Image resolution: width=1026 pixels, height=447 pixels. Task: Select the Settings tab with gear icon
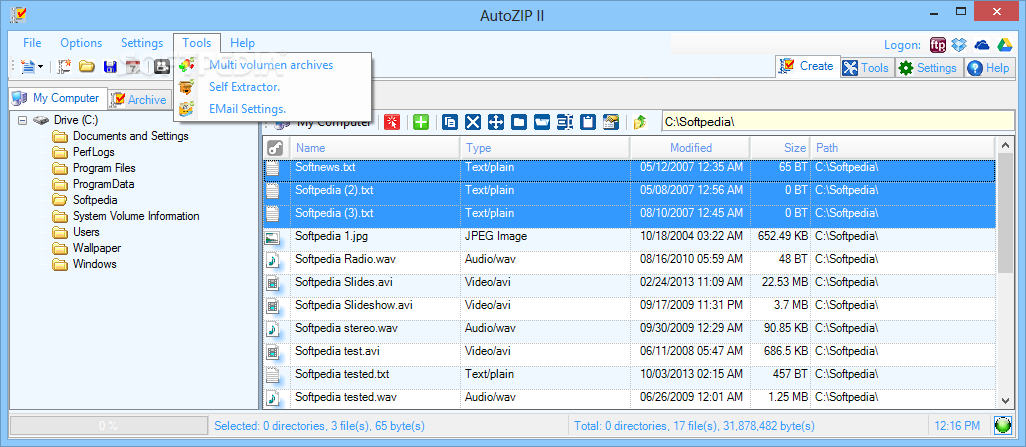pos(928,67)
